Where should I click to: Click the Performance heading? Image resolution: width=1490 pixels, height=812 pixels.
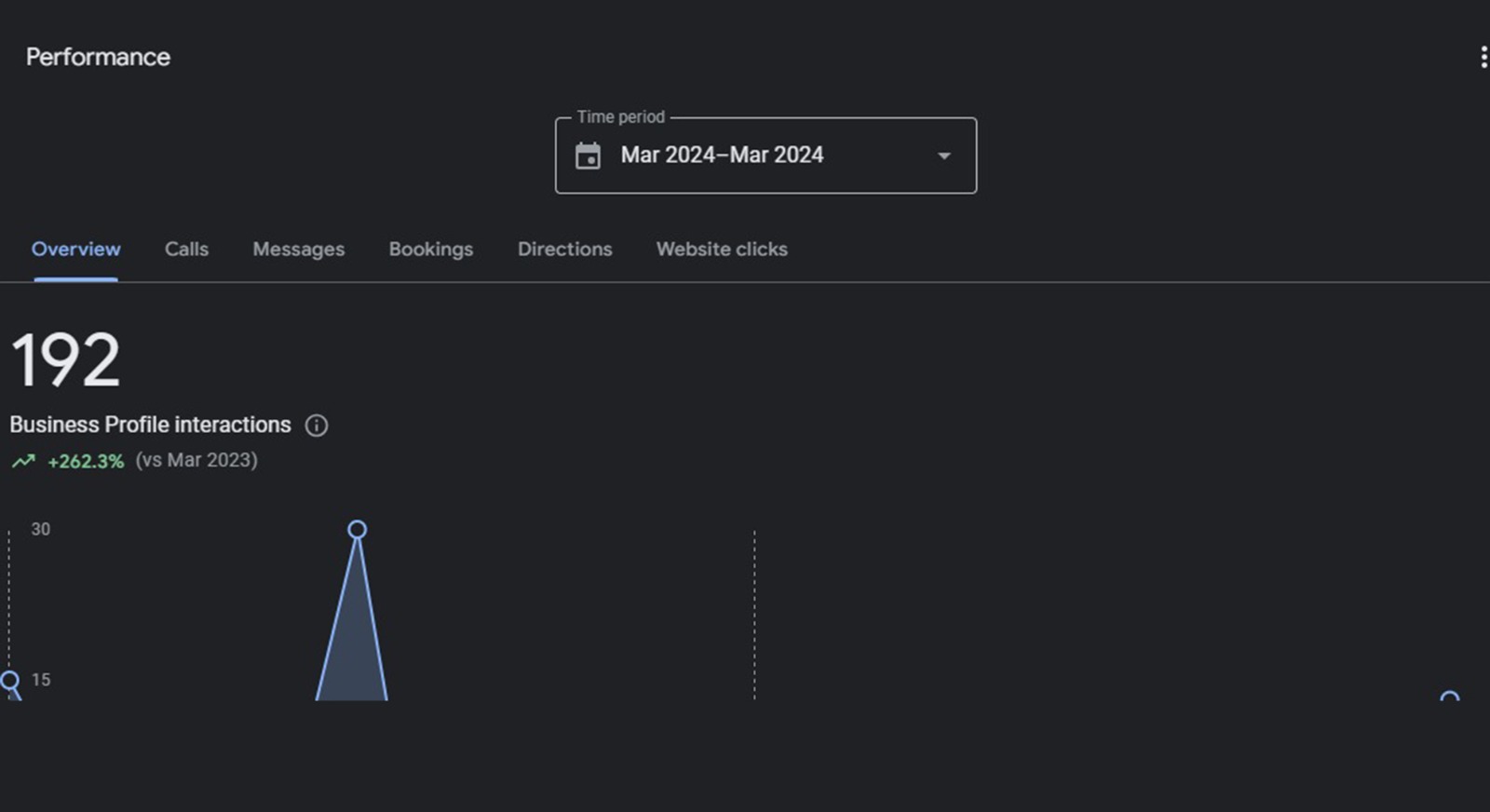pos(98,57)
